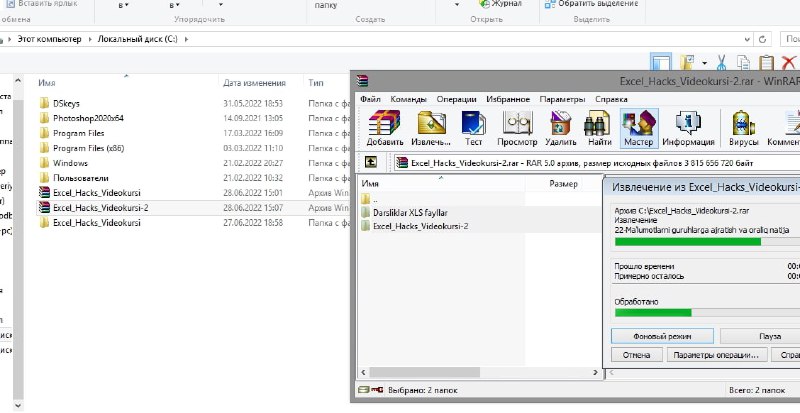Viewport: 800px width, 413px height.
Task: Click Обратить выделение in the ribbon
Action: point(591,4)
